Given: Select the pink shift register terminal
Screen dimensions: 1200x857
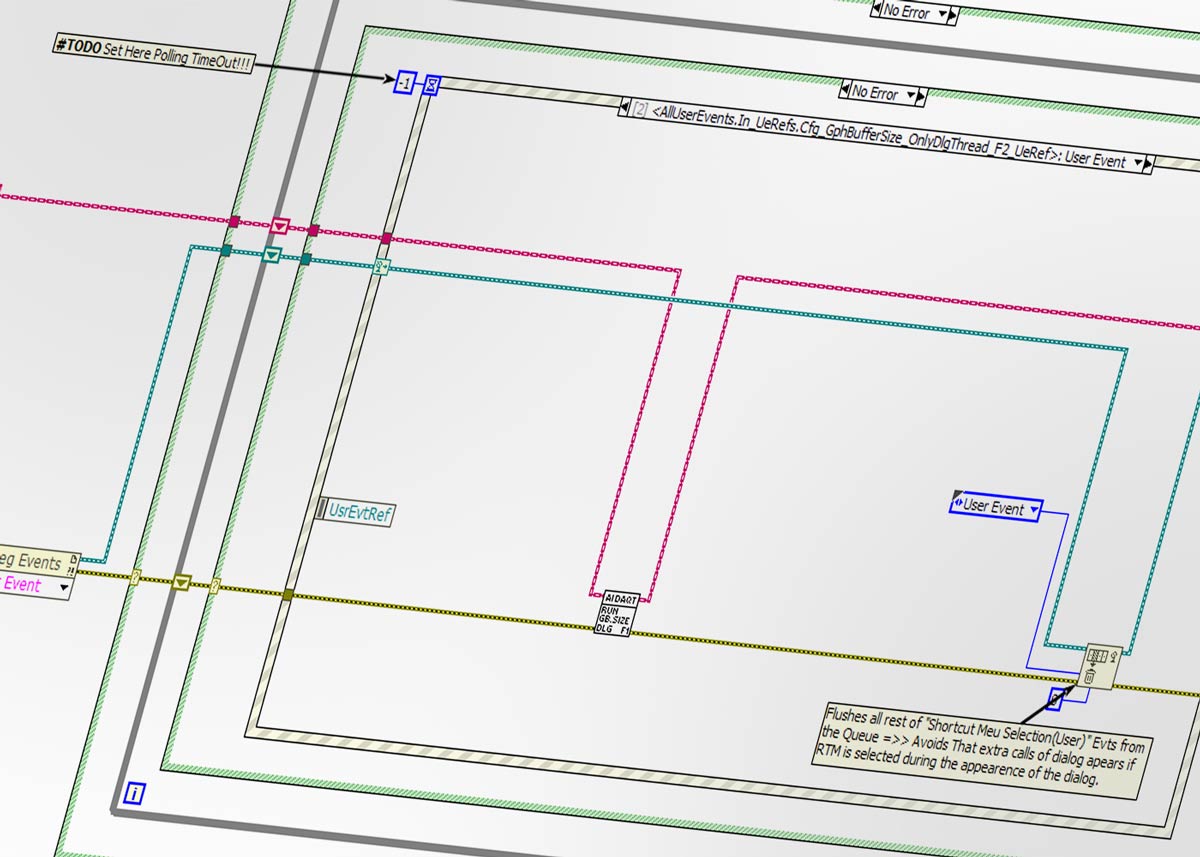Looking at the screenshot, I should pos(280,228).
